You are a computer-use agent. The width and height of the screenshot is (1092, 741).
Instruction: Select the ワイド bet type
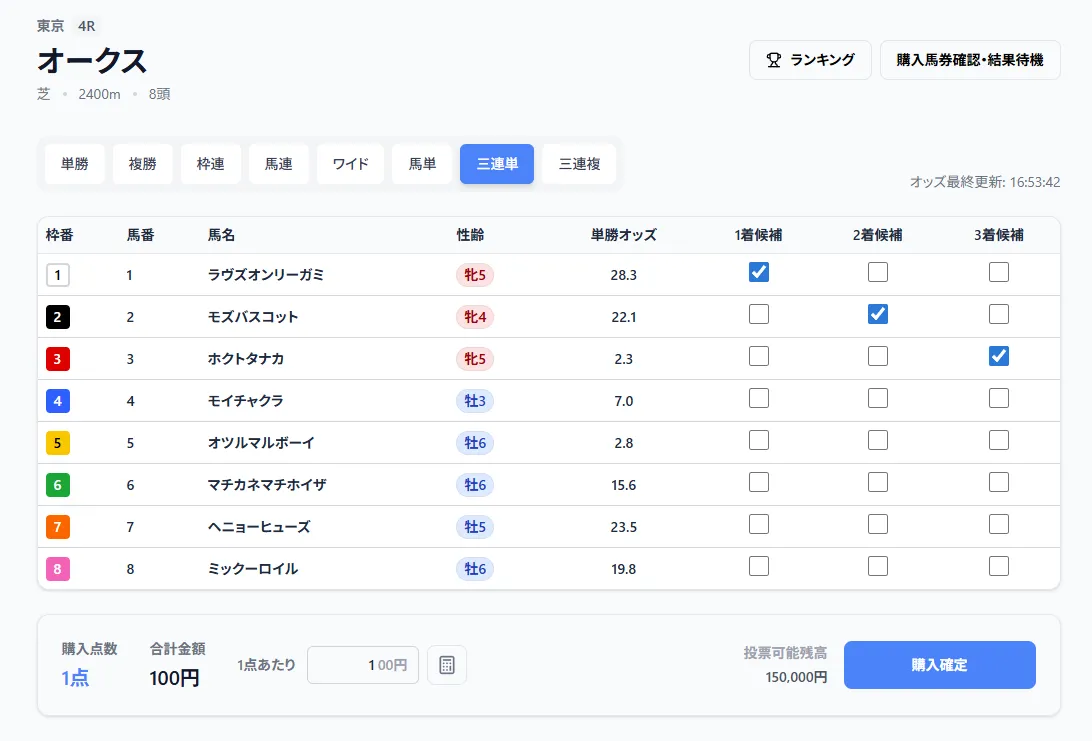(x=350, y=163)
